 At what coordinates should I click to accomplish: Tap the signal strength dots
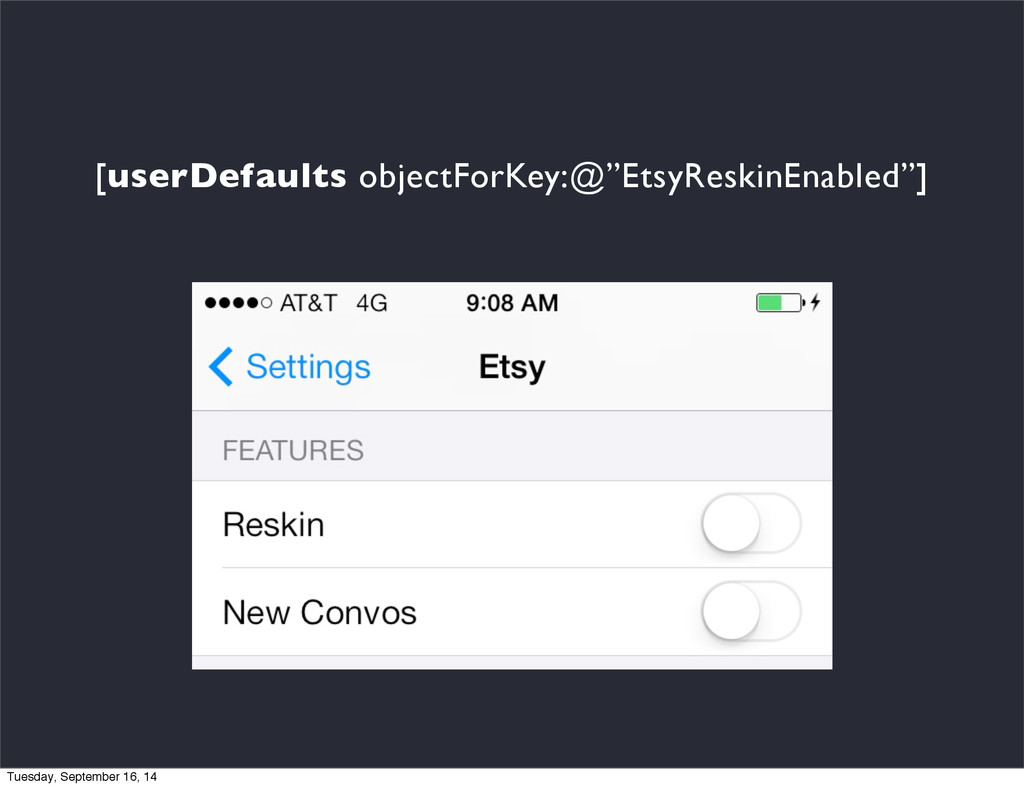click(x=238, y=303)
